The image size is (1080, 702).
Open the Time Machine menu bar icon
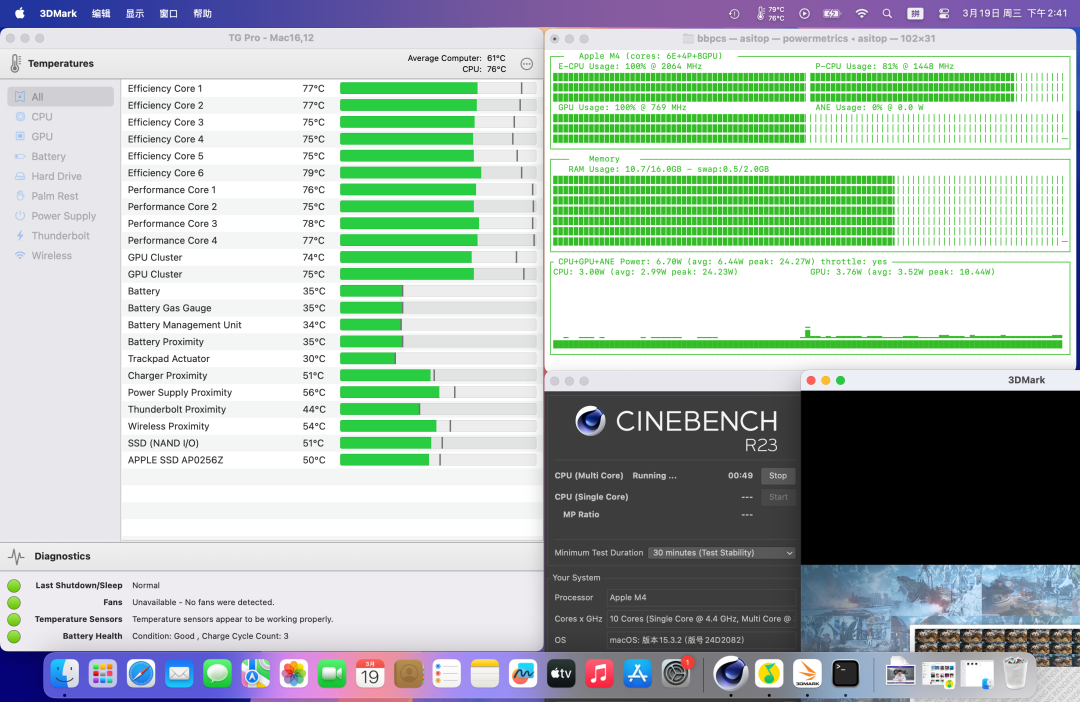click(734, 14)
